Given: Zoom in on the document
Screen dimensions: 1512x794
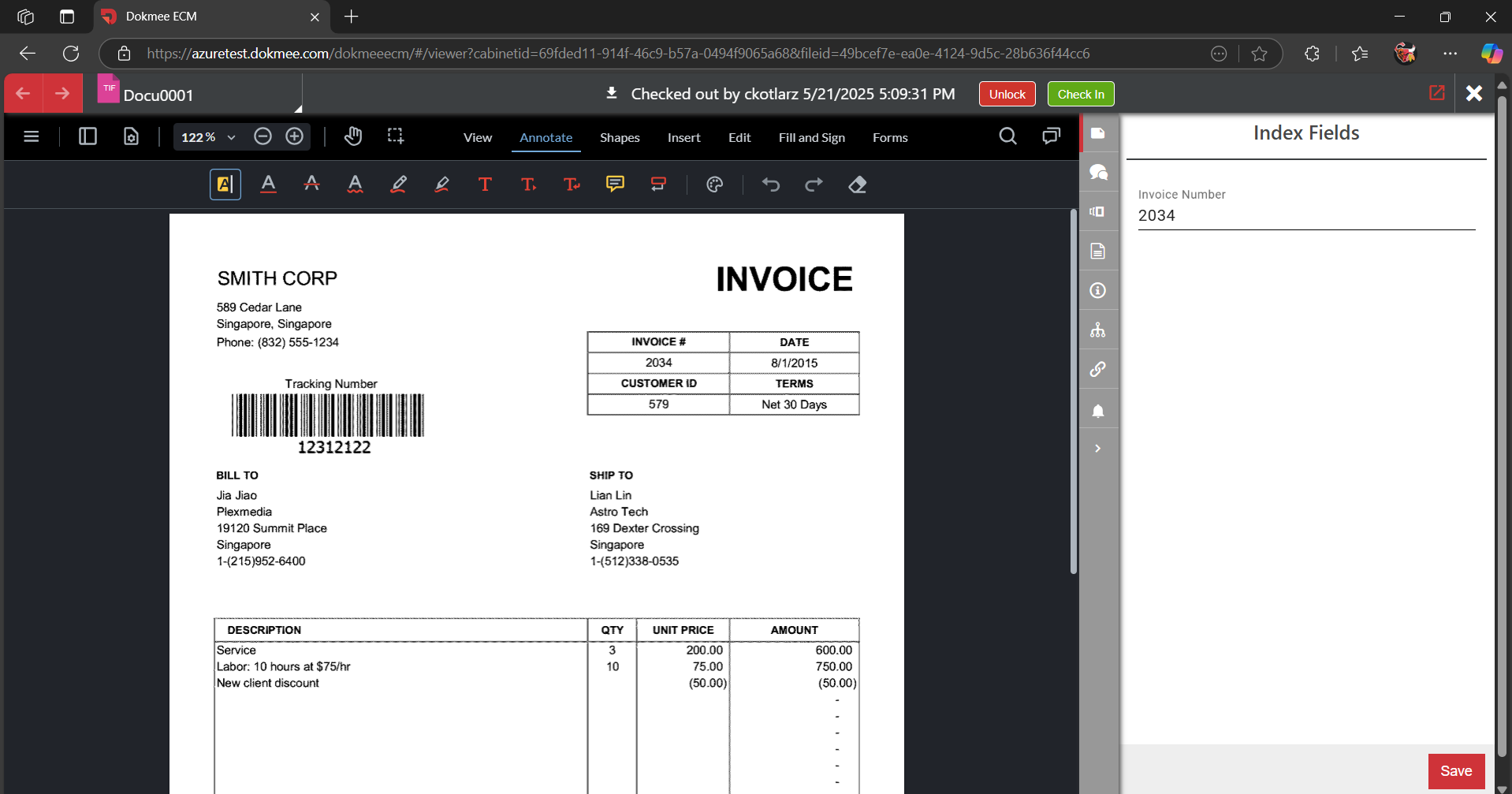Looking at the screenshot, I should [294, 136].
